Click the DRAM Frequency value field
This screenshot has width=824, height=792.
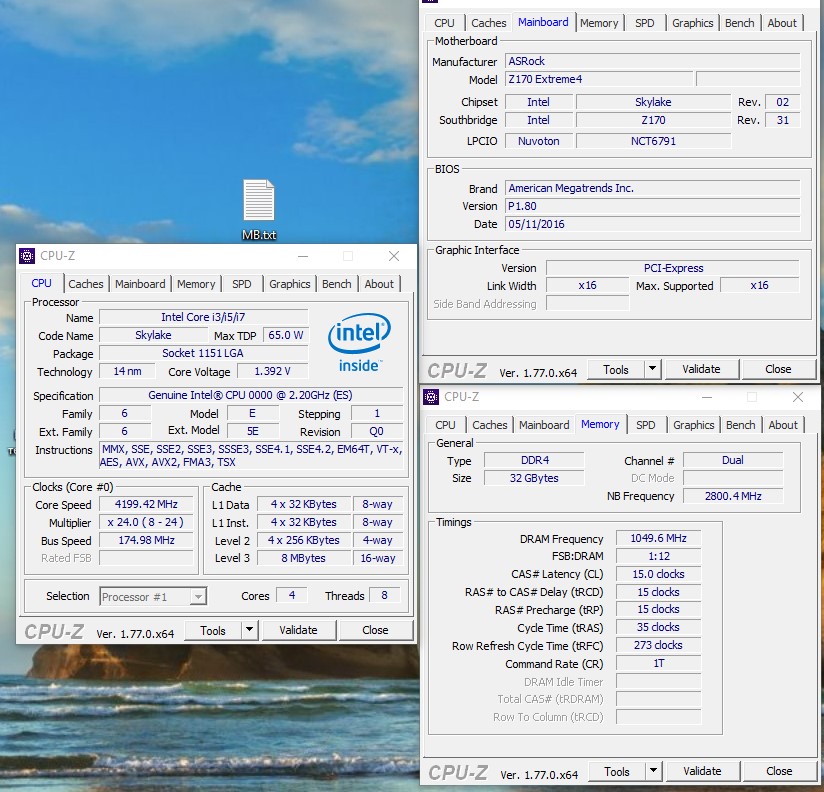pyautogui.click(x=658, y=539)
